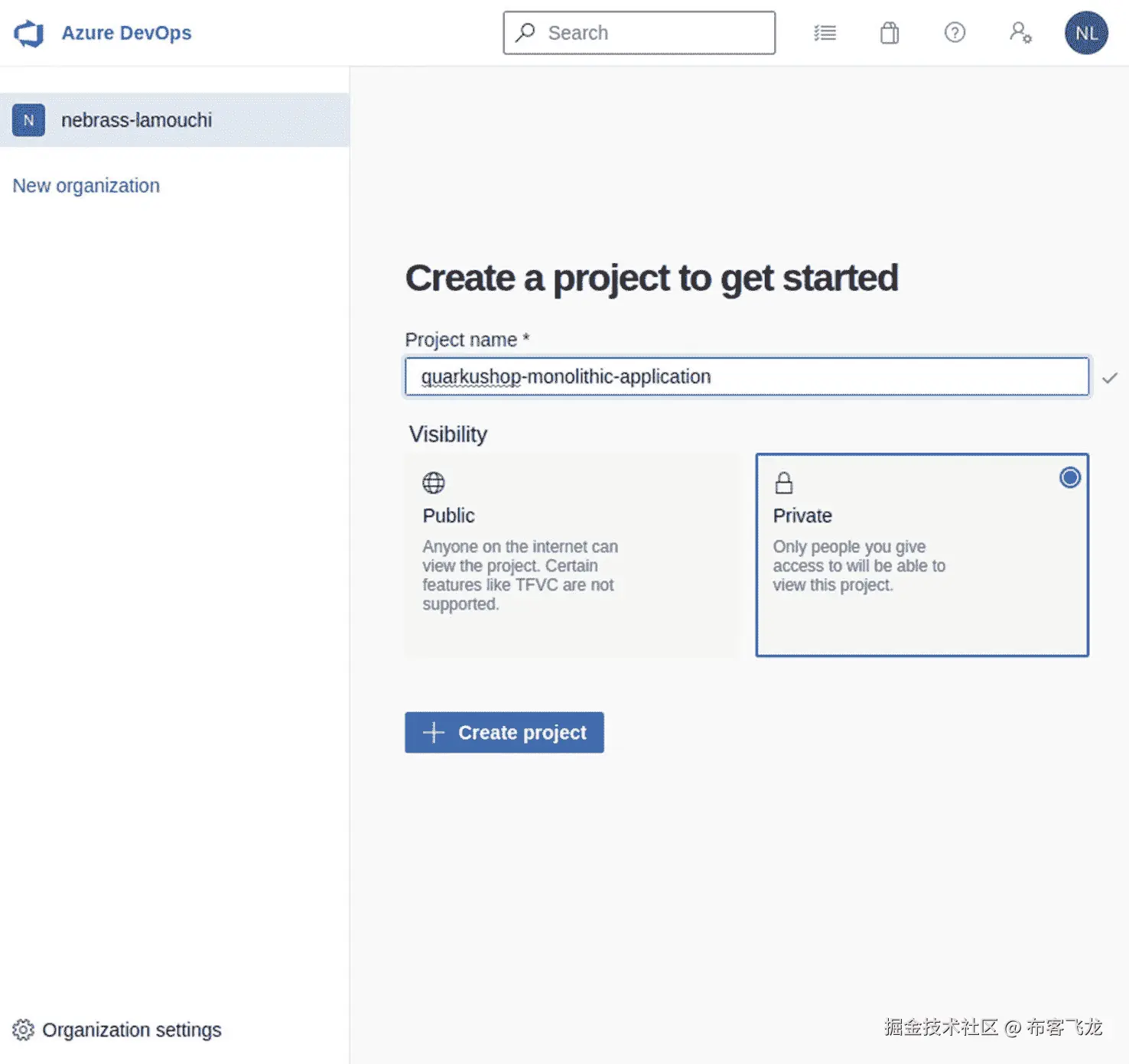Image resolution: width=1129 pixels, height=1064 pixels.
Task: Click the Project name text field
Action: pos(747,376)
